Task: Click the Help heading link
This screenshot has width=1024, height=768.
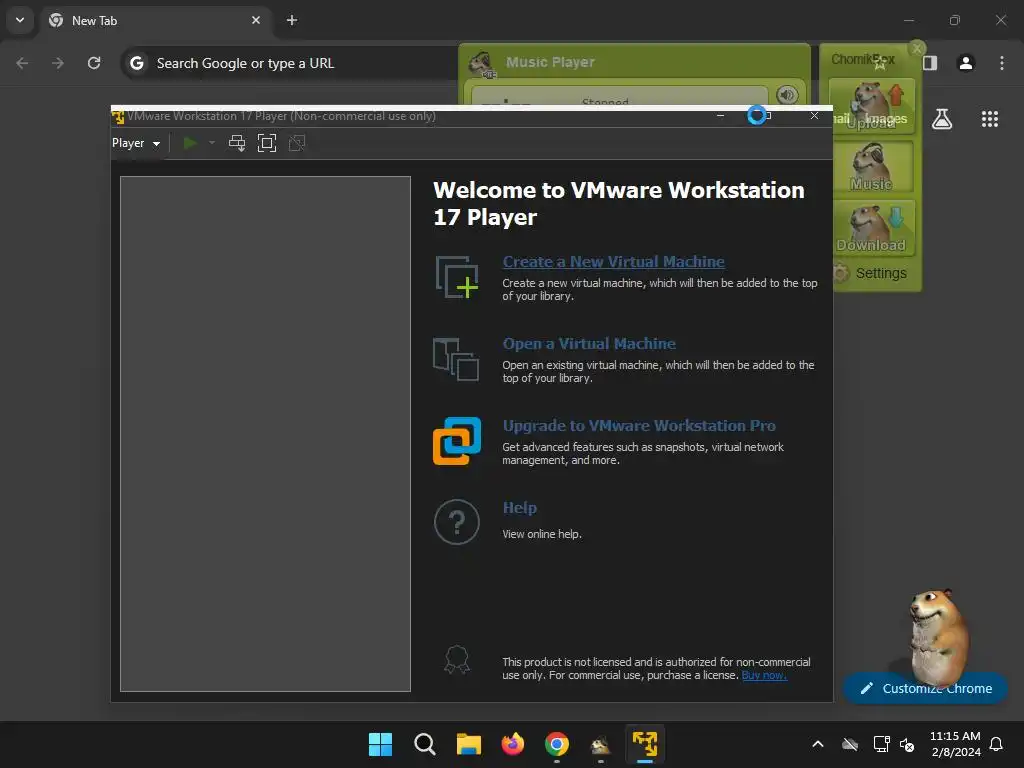Action: pyautogui.click(x=520, y=507)
